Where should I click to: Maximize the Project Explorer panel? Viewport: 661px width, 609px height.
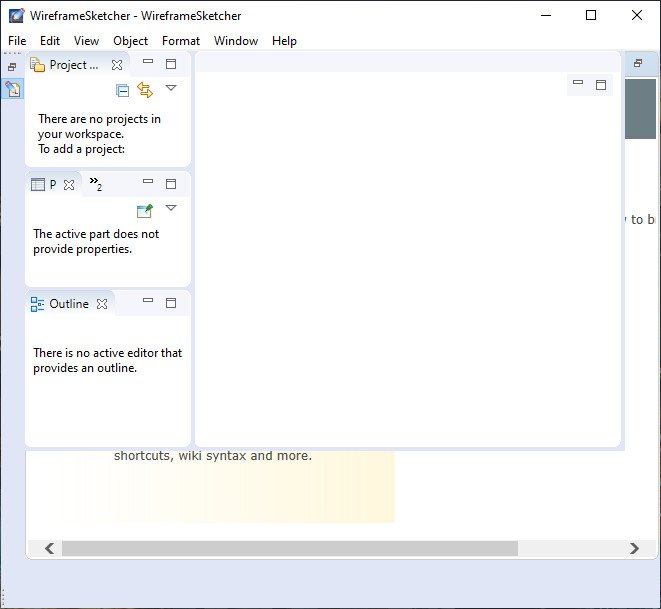(x=171, y=64)
